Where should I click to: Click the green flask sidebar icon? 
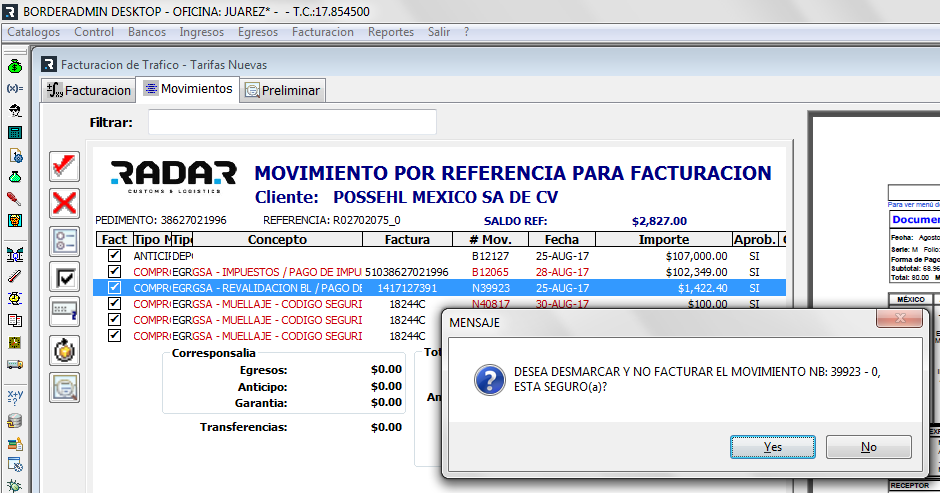[15, 177]
